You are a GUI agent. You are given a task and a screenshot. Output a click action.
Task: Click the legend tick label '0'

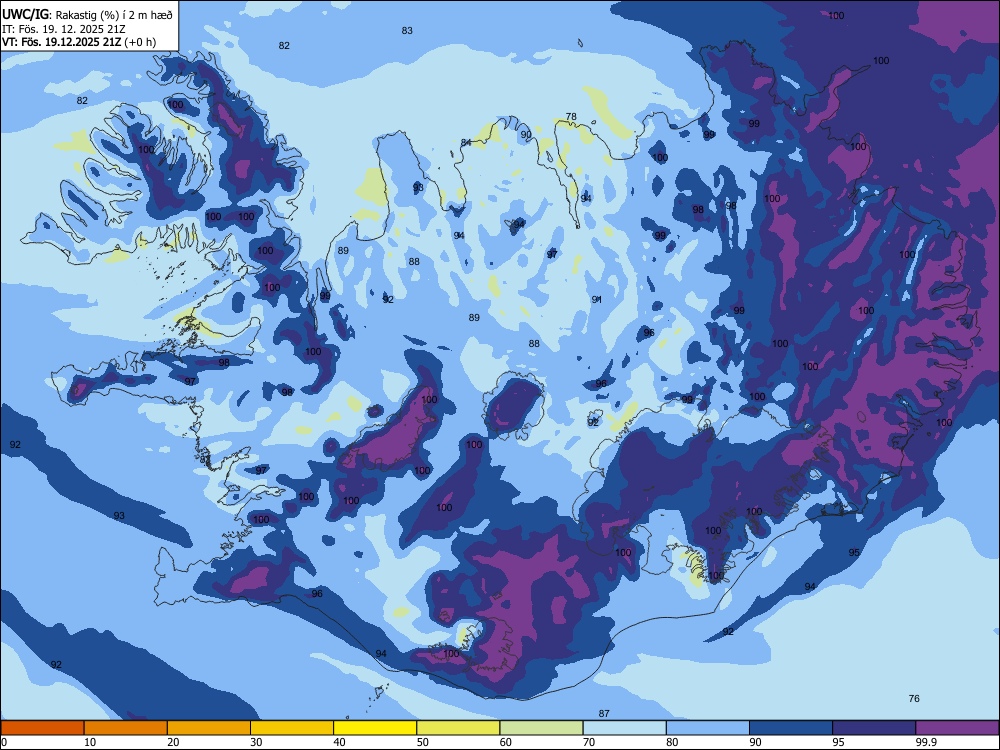[4, 742]
